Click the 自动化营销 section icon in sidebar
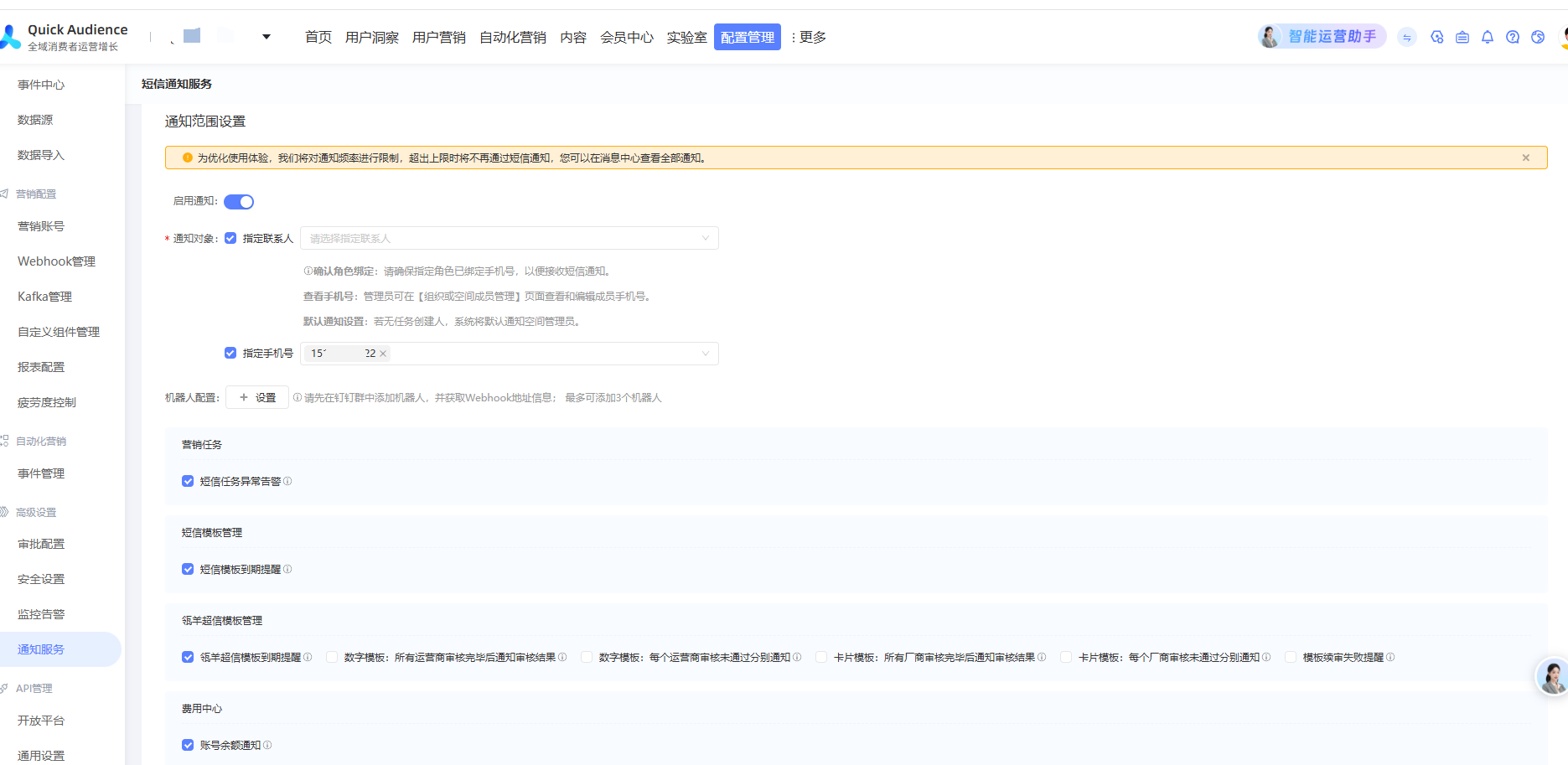 click(x=4, y=441)
